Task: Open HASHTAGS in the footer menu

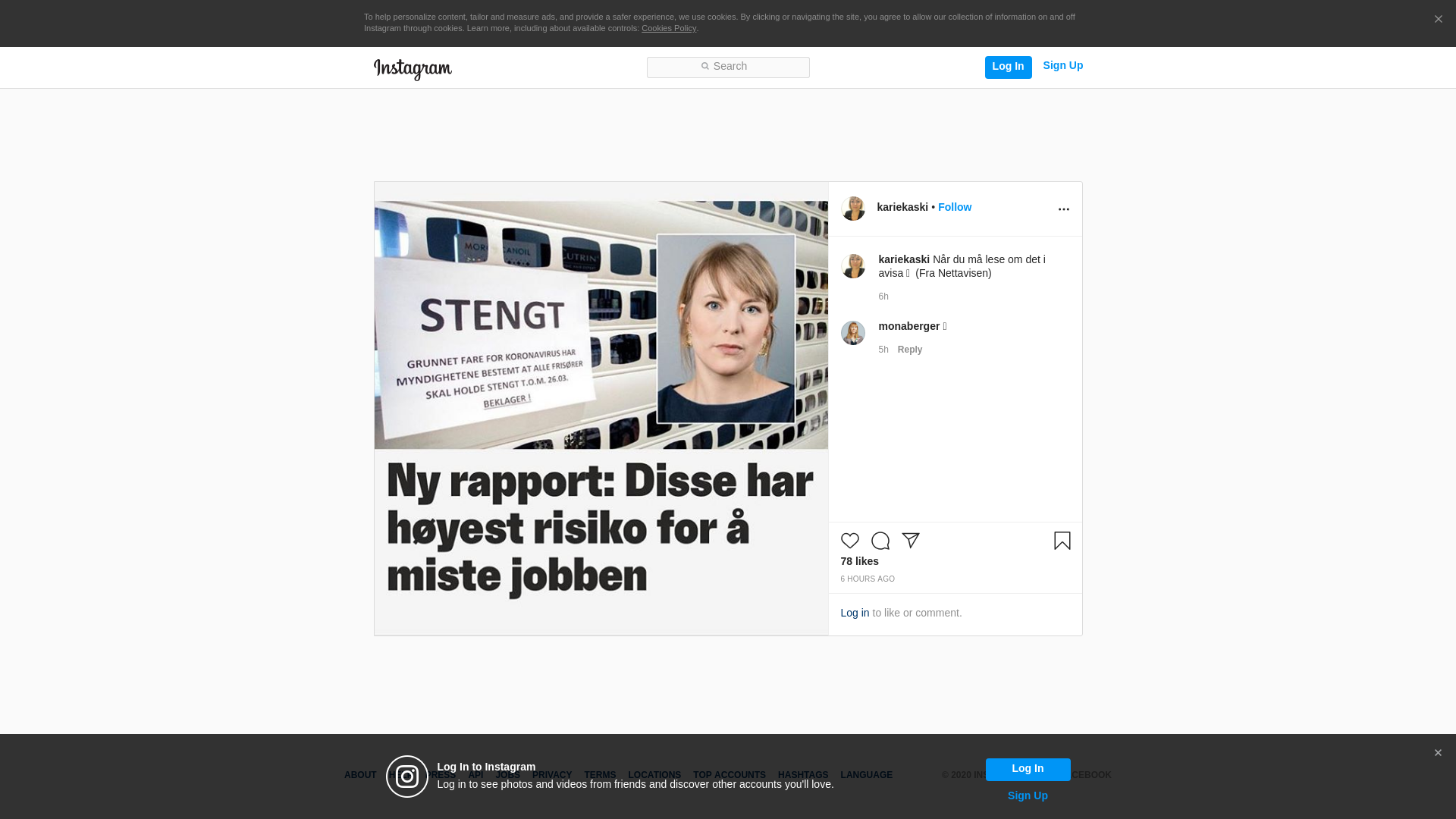Action: 802,775
